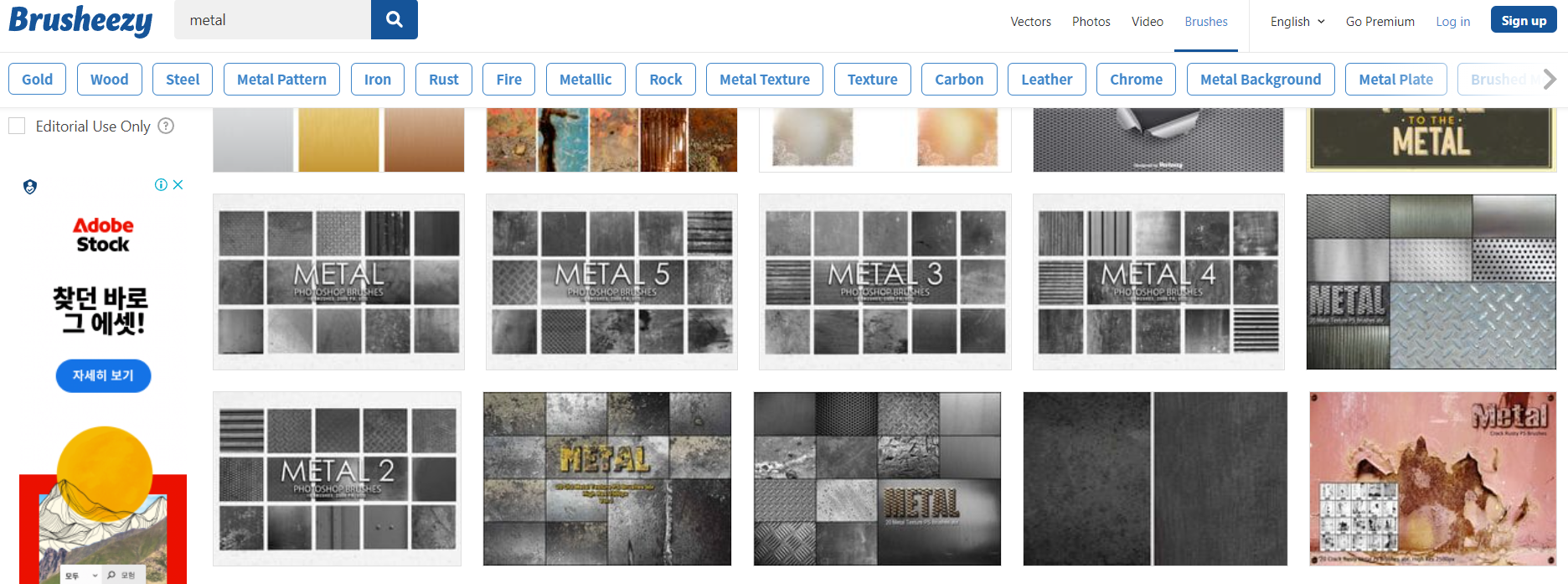
Task: Click the ad info icon
Action: 161,185
